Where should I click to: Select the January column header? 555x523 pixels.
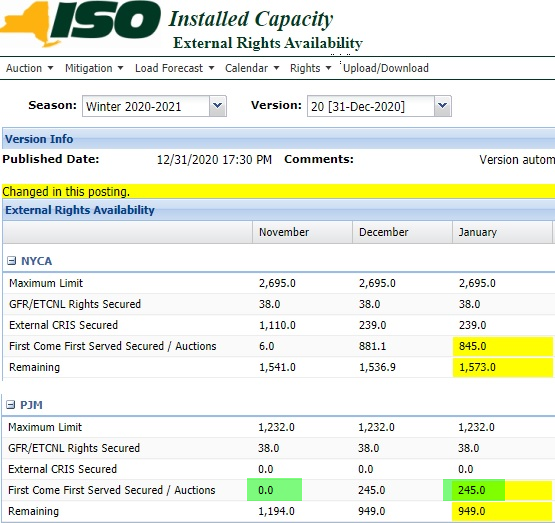[502, 232]
